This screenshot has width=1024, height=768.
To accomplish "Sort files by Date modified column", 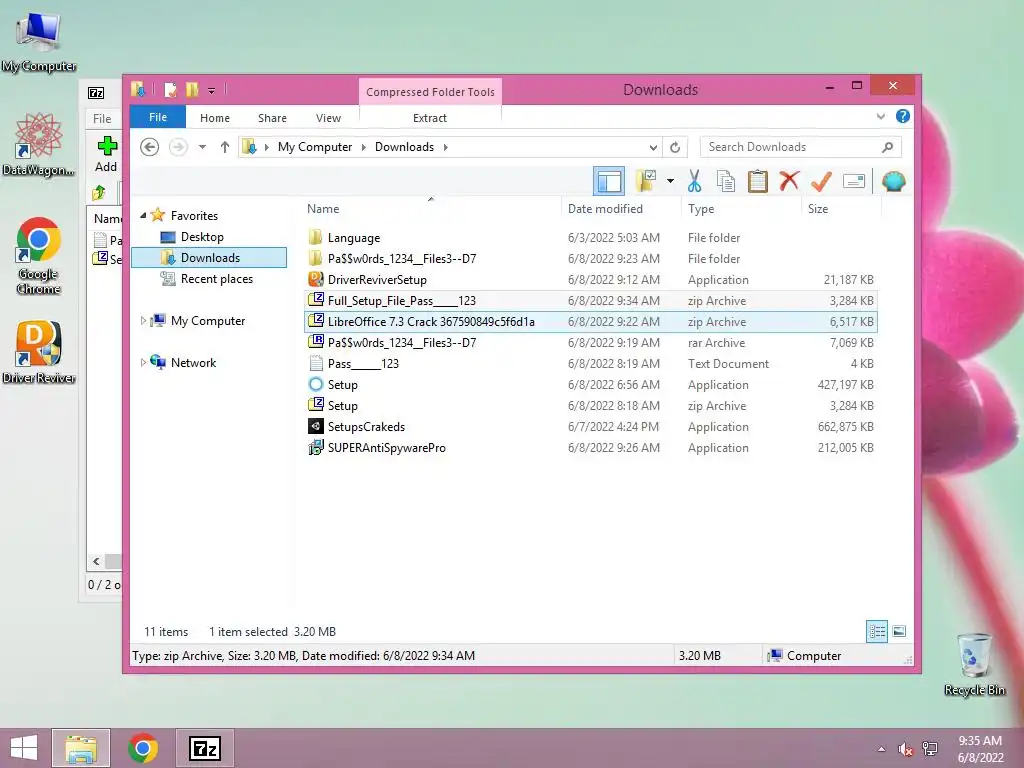I will [x=620, y=208].
